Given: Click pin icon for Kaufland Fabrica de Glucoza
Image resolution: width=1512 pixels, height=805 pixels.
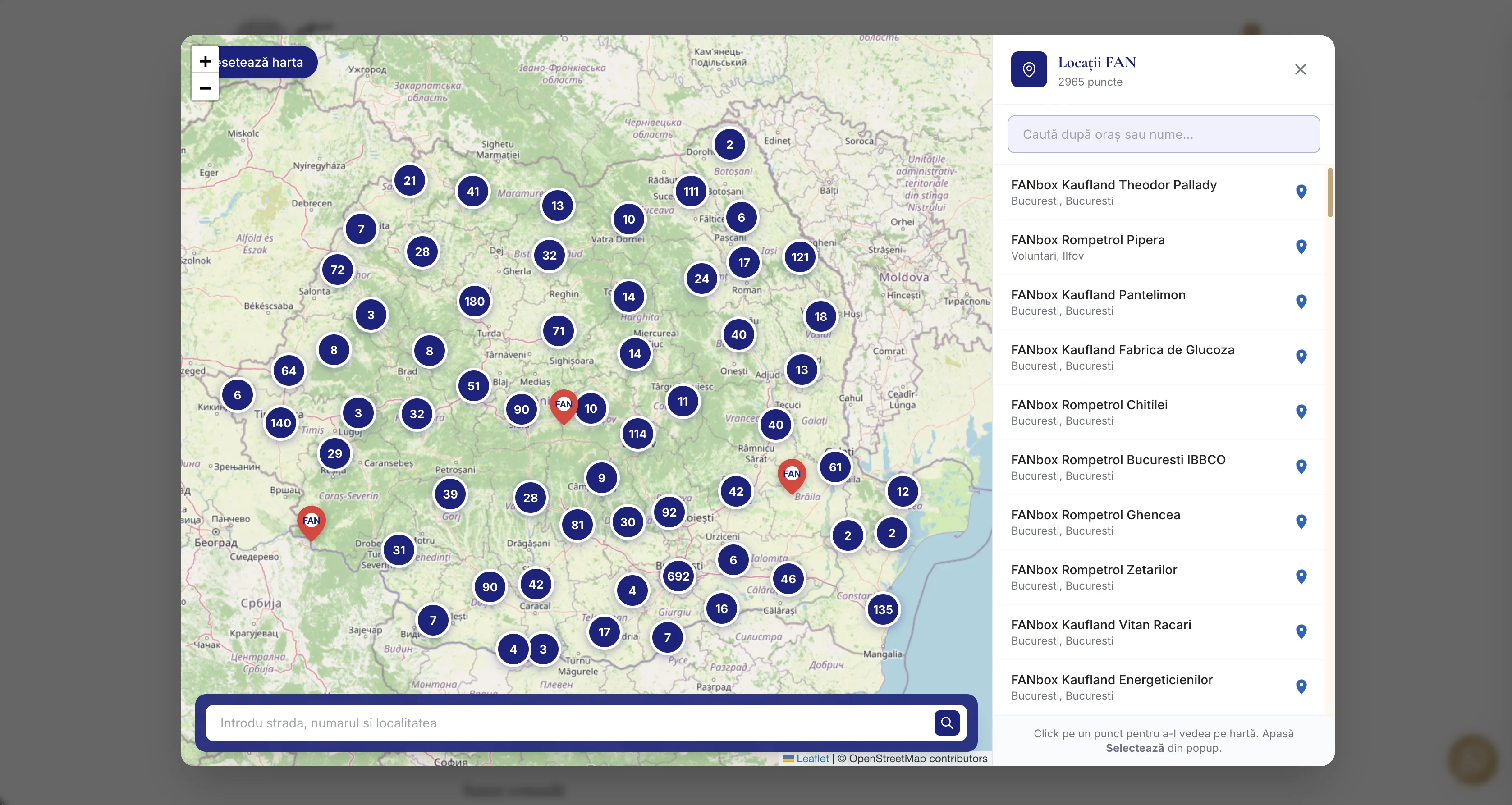Looking at the screenshot, I should point(1301,357).
